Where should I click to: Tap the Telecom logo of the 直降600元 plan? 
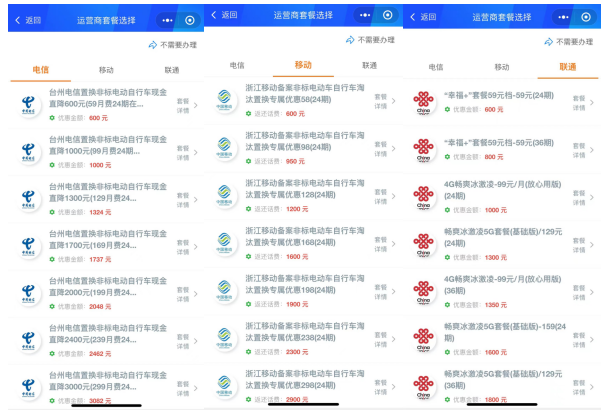point(28,105)
